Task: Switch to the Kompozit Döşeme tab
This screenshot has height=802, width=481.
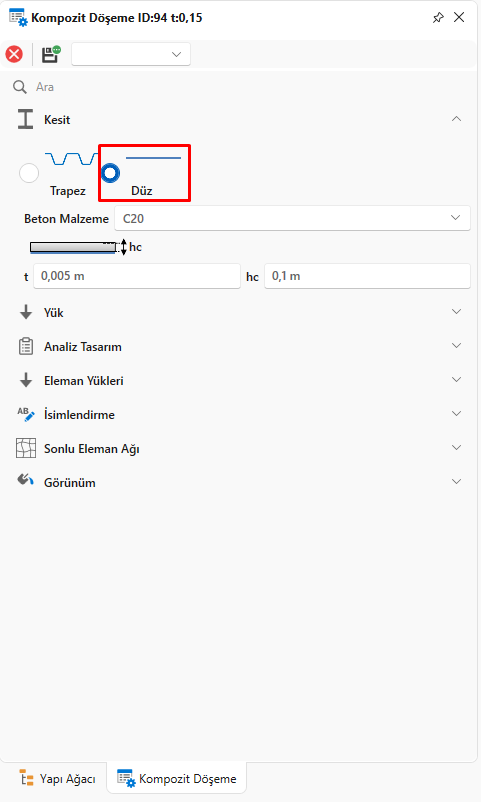Action: click(x=177, y=778)
